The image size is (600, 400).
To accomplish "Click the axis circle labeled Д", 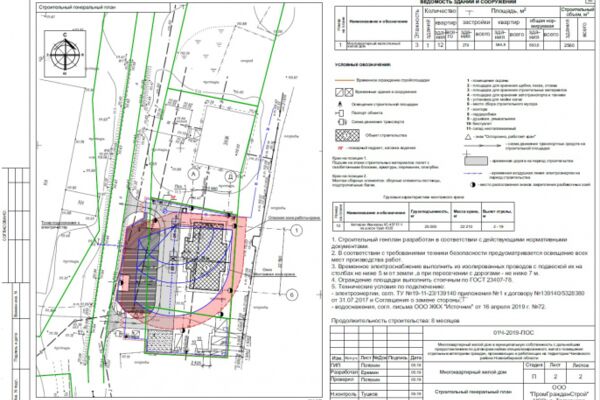I will click(x=230, y=176).
